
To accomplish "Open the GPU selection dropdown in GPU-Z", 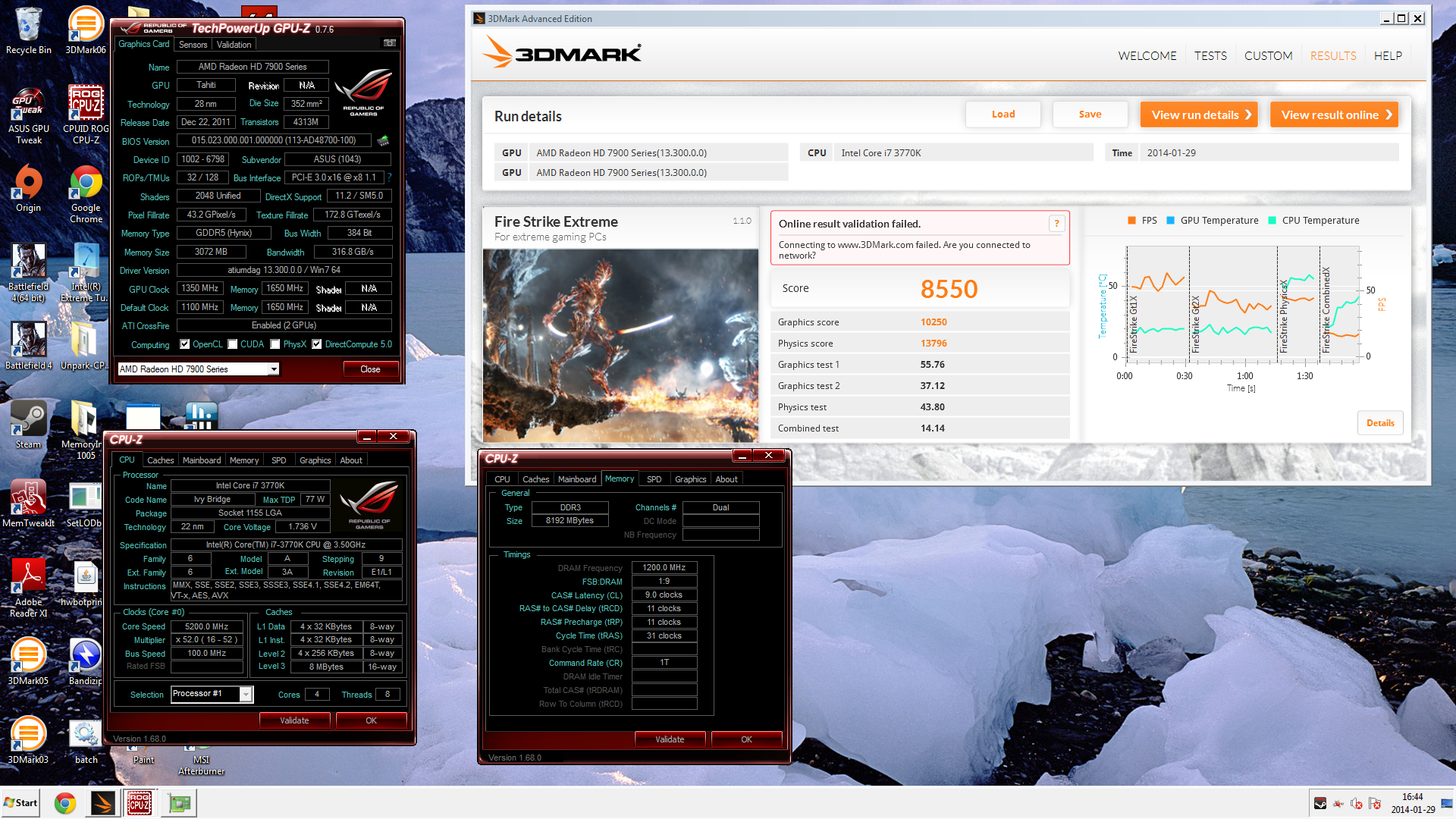I will click(x=274, y=369).
